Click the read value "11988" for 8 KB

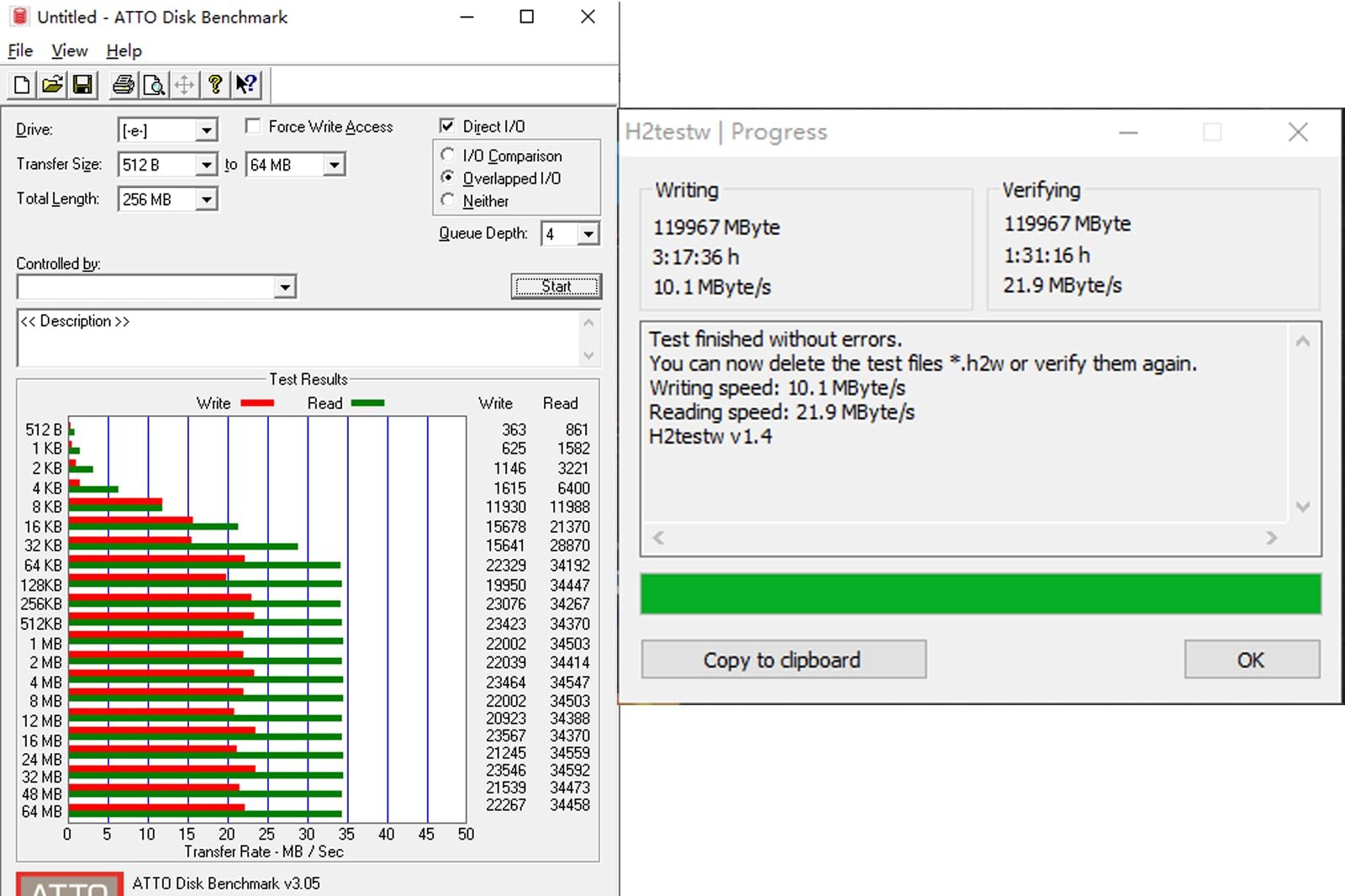(570, 508)
